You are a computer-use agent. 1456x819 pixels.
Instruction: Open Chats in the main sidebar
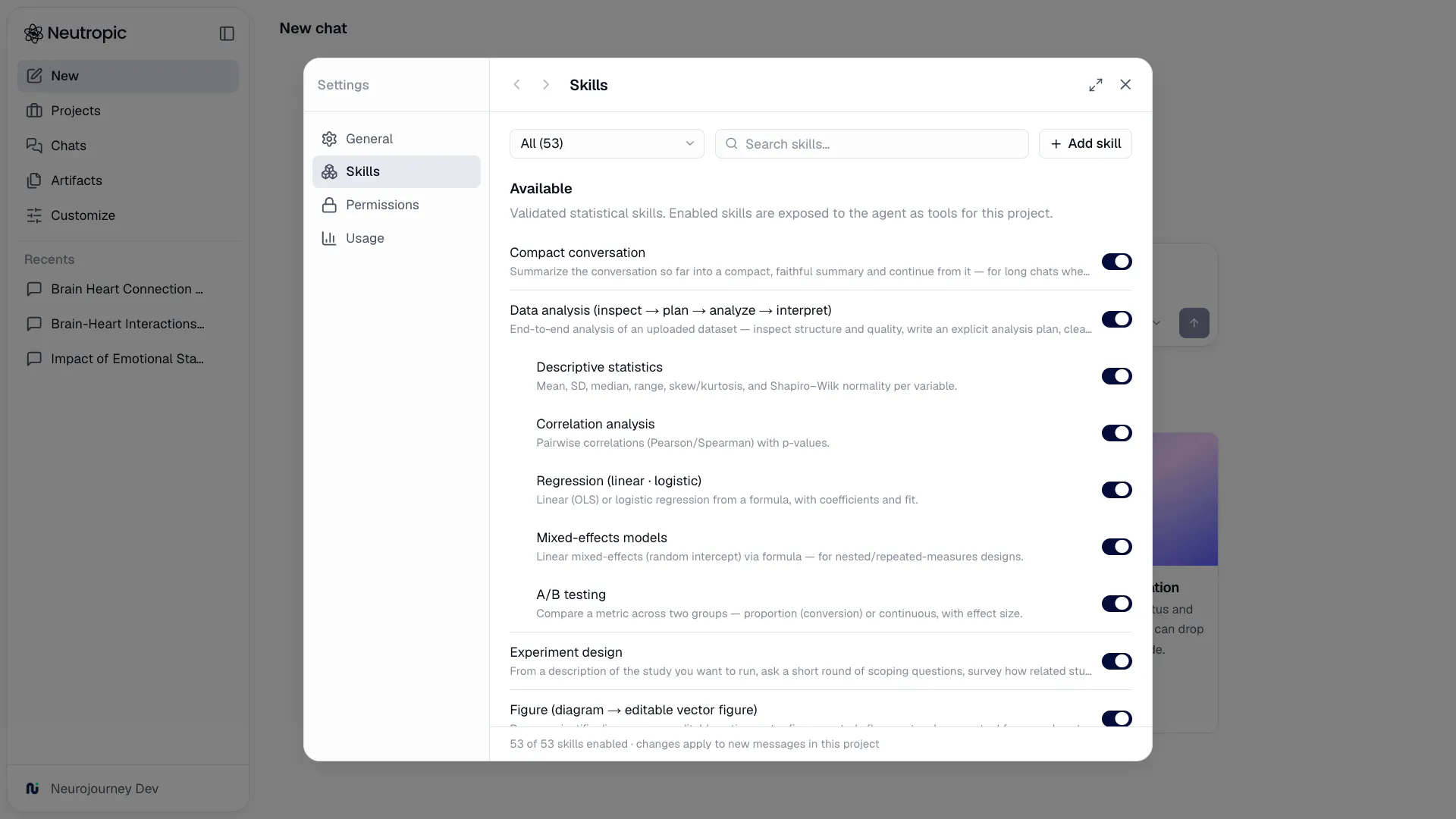point(128,146)
